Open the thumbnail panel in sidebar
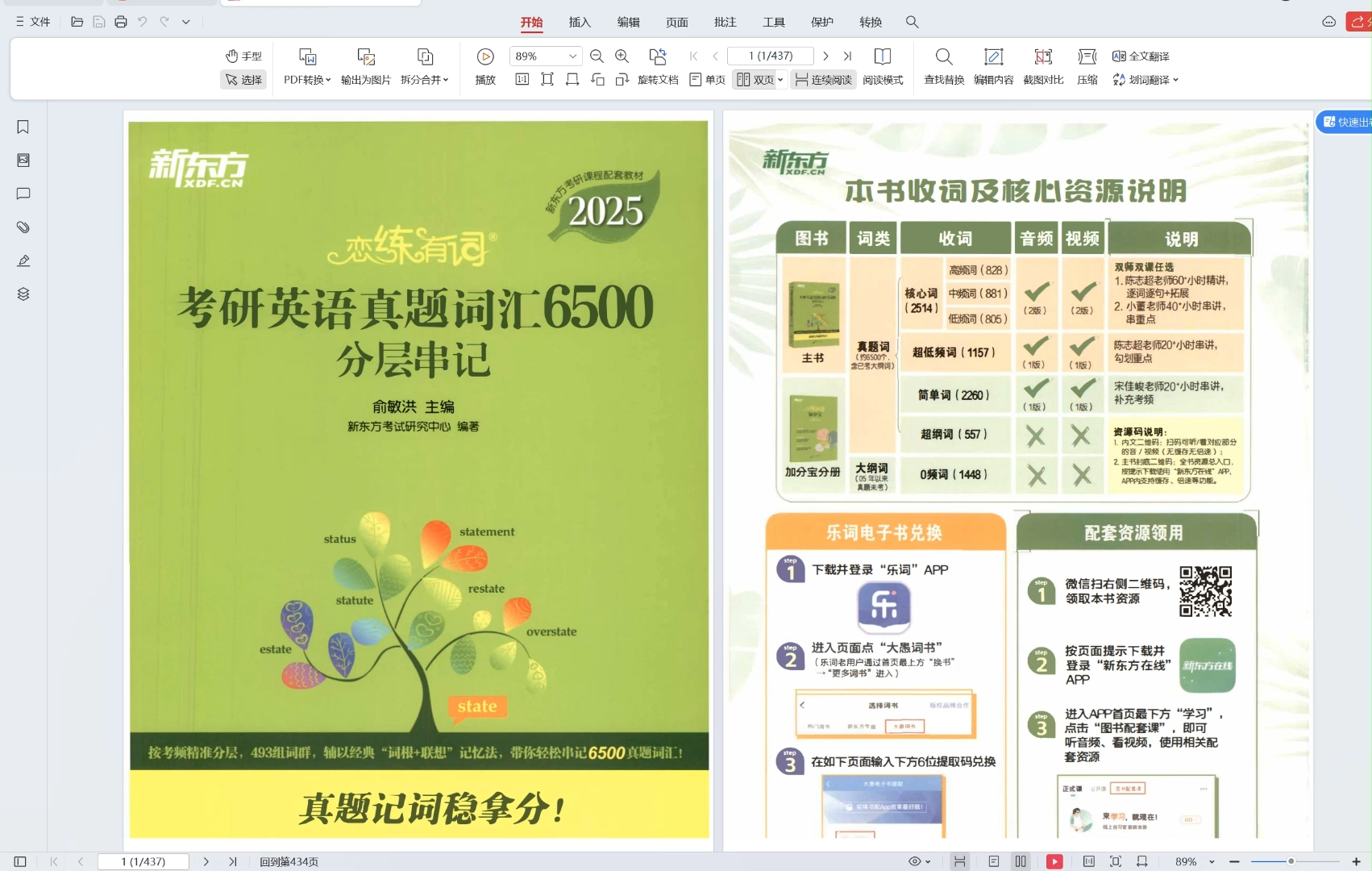This screenshot has height=871, width=1372. [x=23, y=160]
